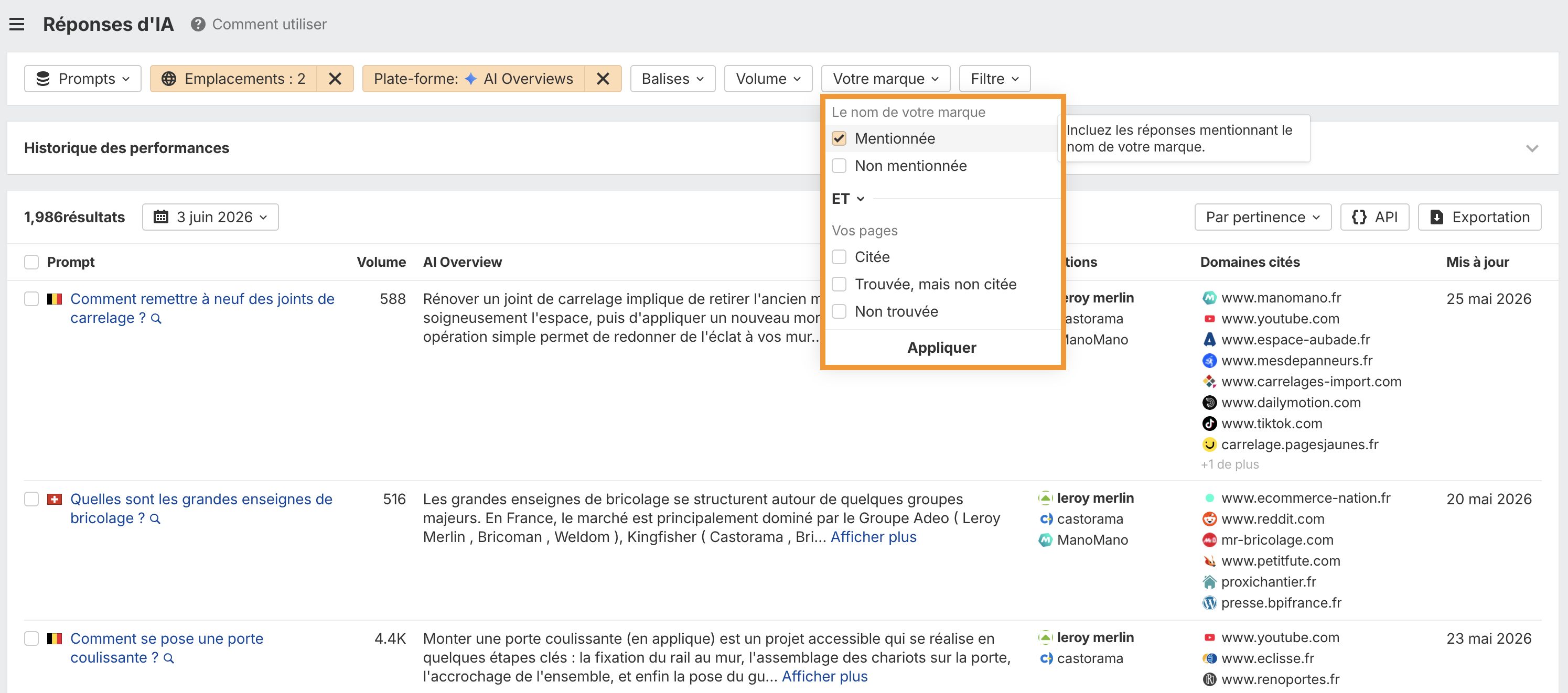Open the Par pertinence sort dropdown
The image size is (1568, 693).
pos(1263,217)
